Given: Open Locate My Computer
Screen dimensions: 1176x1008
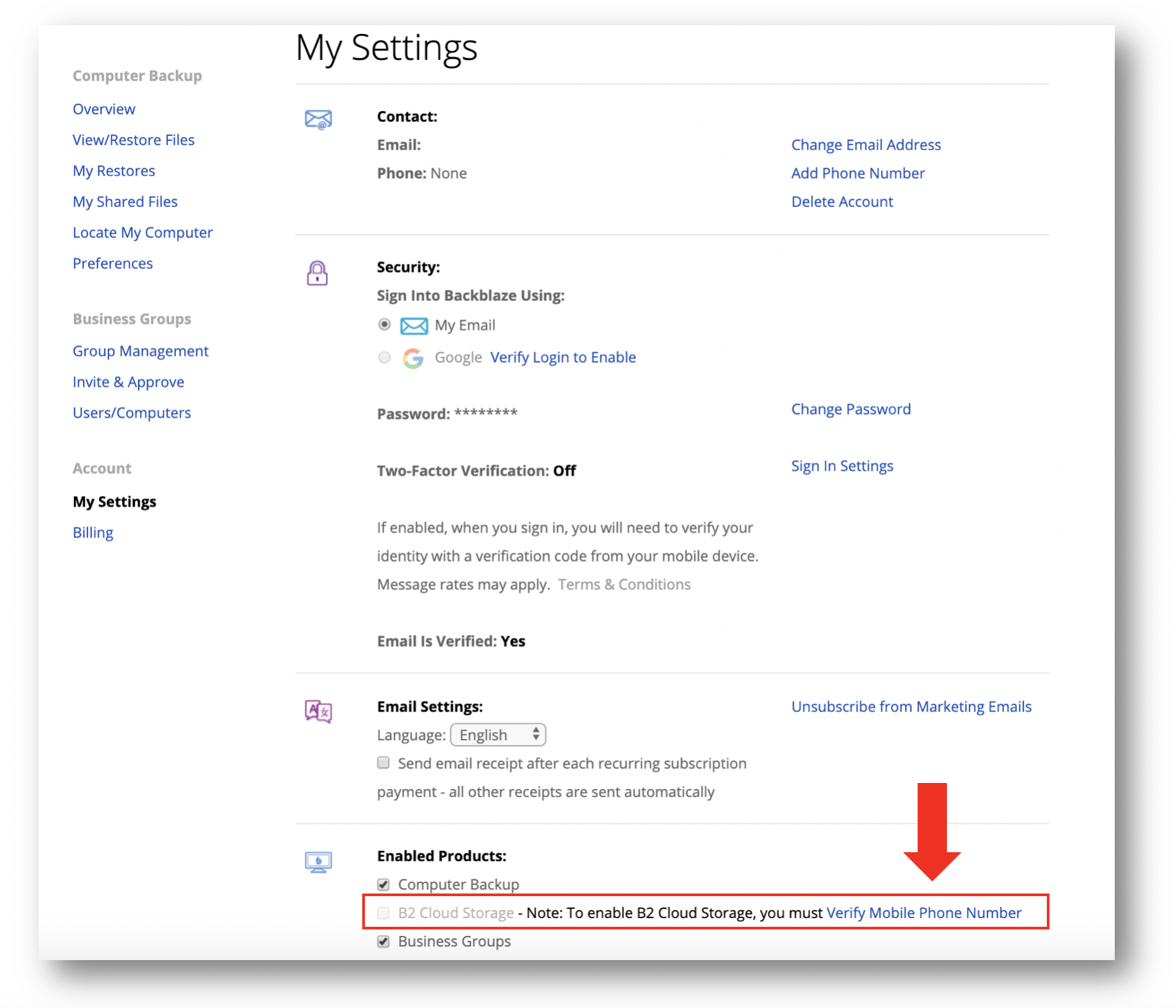Looking at the screenshot, I should [143, 232].
